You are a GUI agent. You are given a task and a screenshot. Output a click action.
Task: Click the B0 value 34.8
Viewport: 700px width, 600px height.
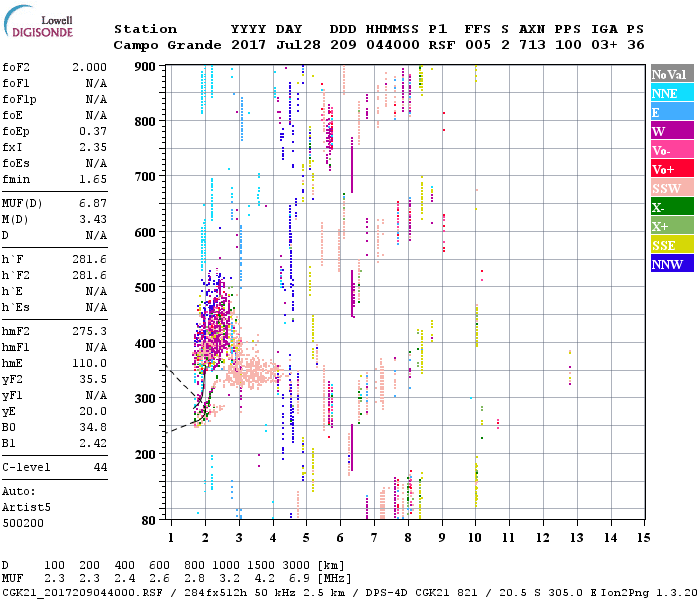93,427
